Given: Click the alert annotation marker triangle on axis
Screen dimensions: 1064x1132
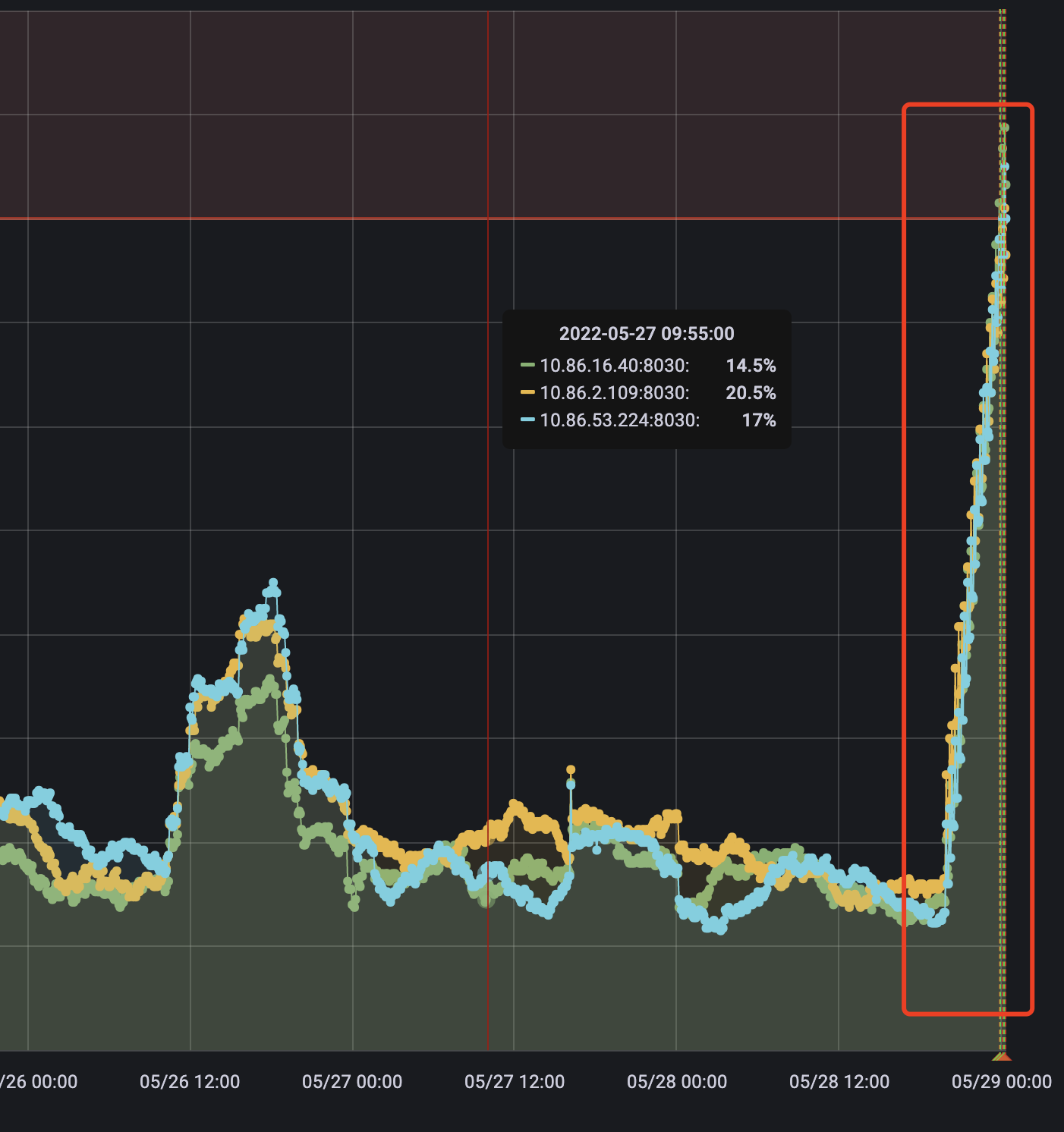Looking at the screenshot, I should pyautogui.click(x=1003, y=1056).
